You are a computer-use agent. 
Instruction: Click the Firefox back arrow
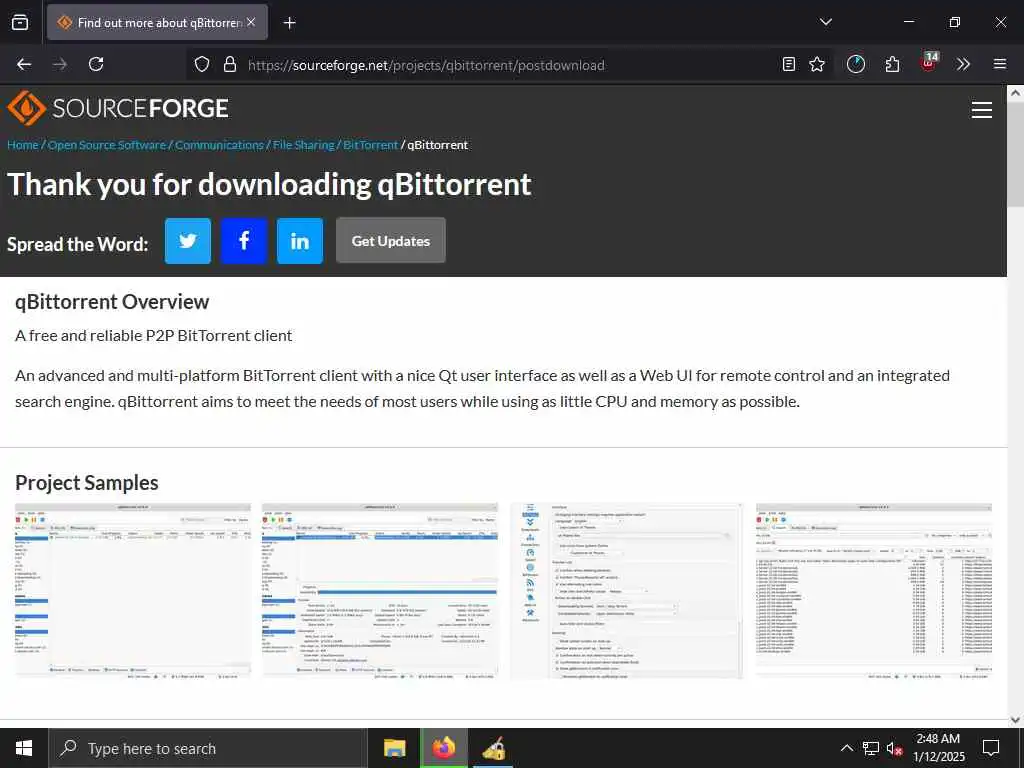[24, 64]
